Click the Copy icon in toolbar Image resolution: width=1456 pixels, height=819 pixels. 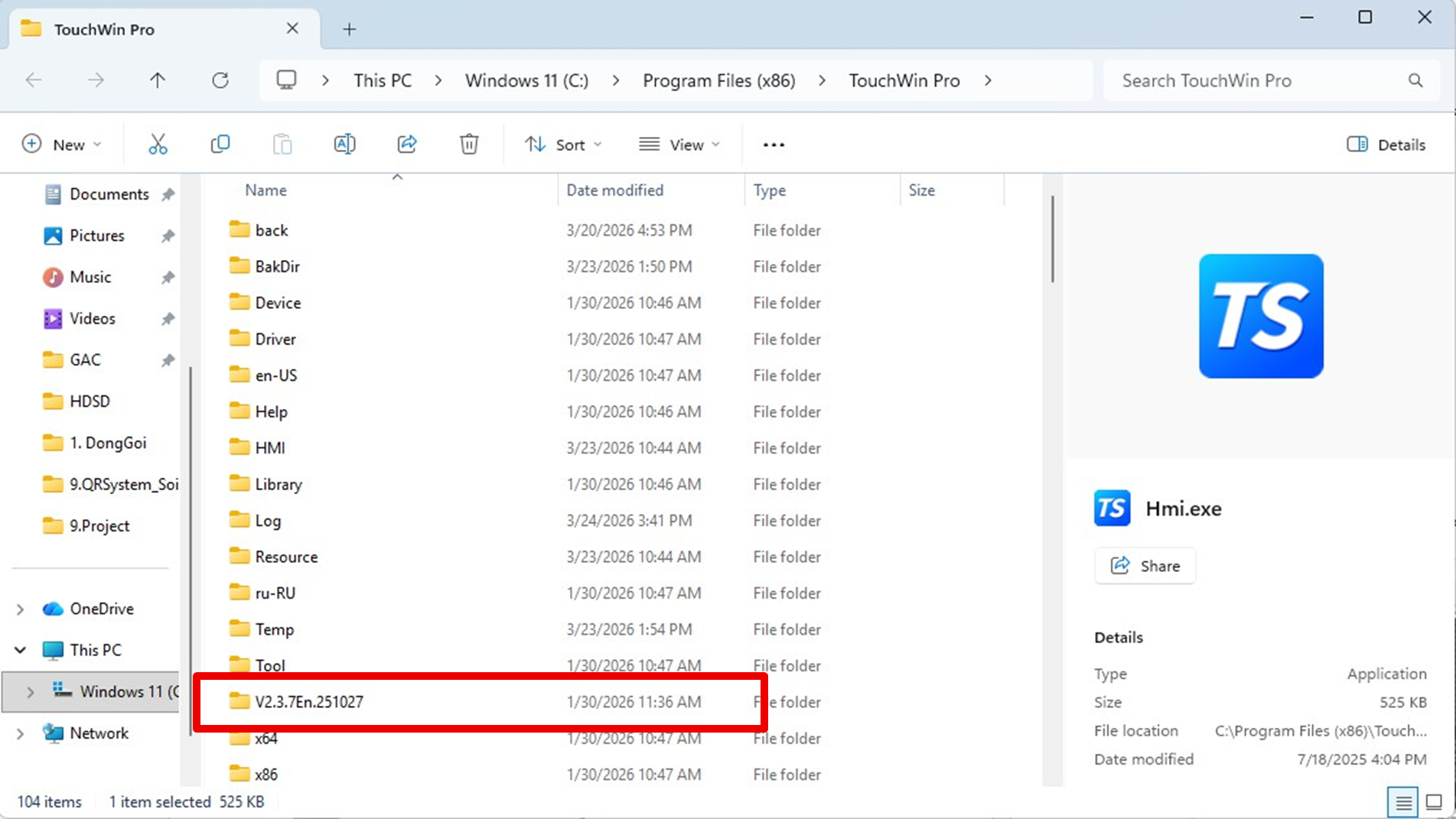(x=220, y=145)
